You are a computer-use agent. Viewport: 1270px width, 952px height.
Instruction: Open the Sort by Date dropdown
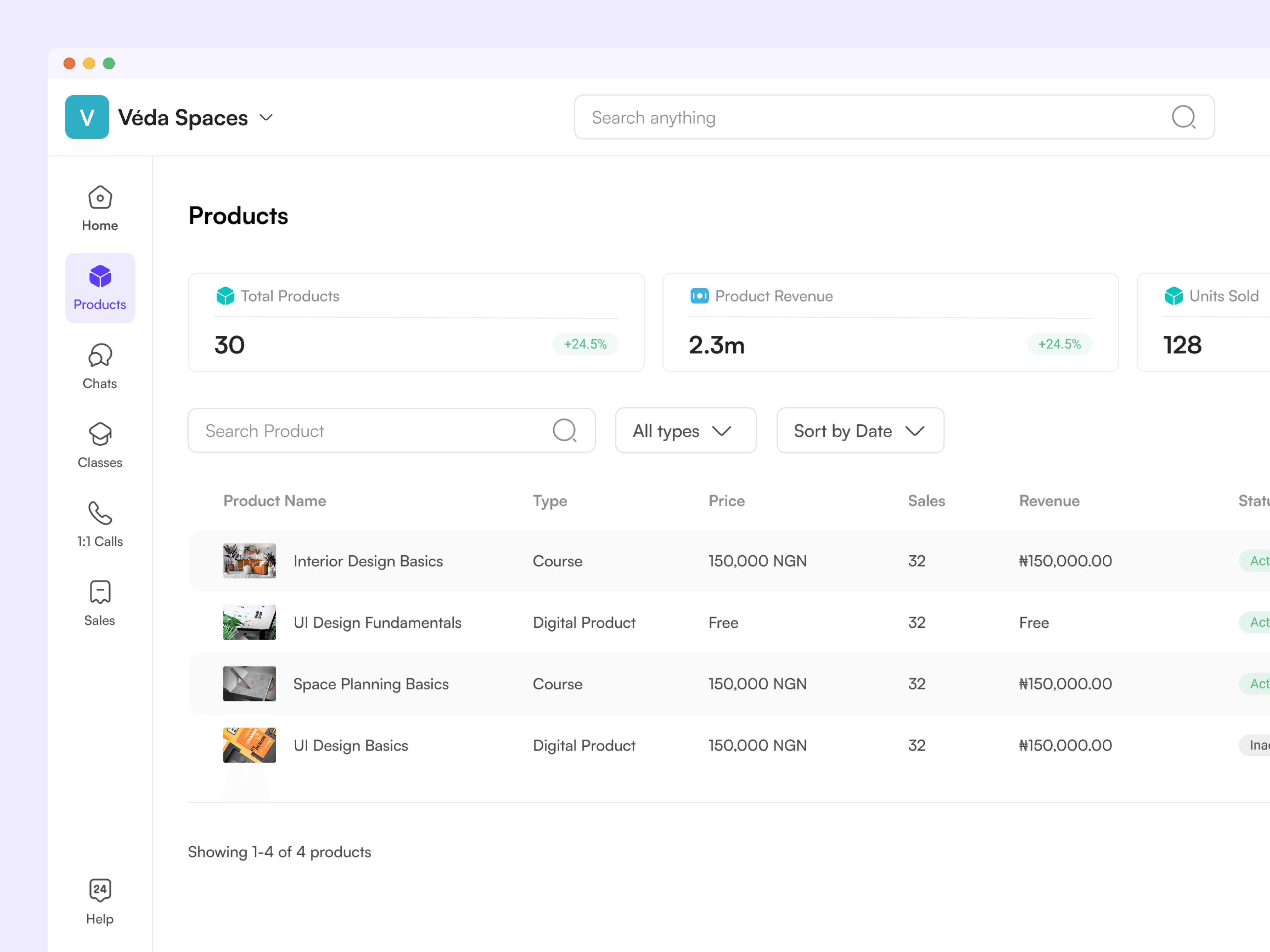tap(860, 430)
